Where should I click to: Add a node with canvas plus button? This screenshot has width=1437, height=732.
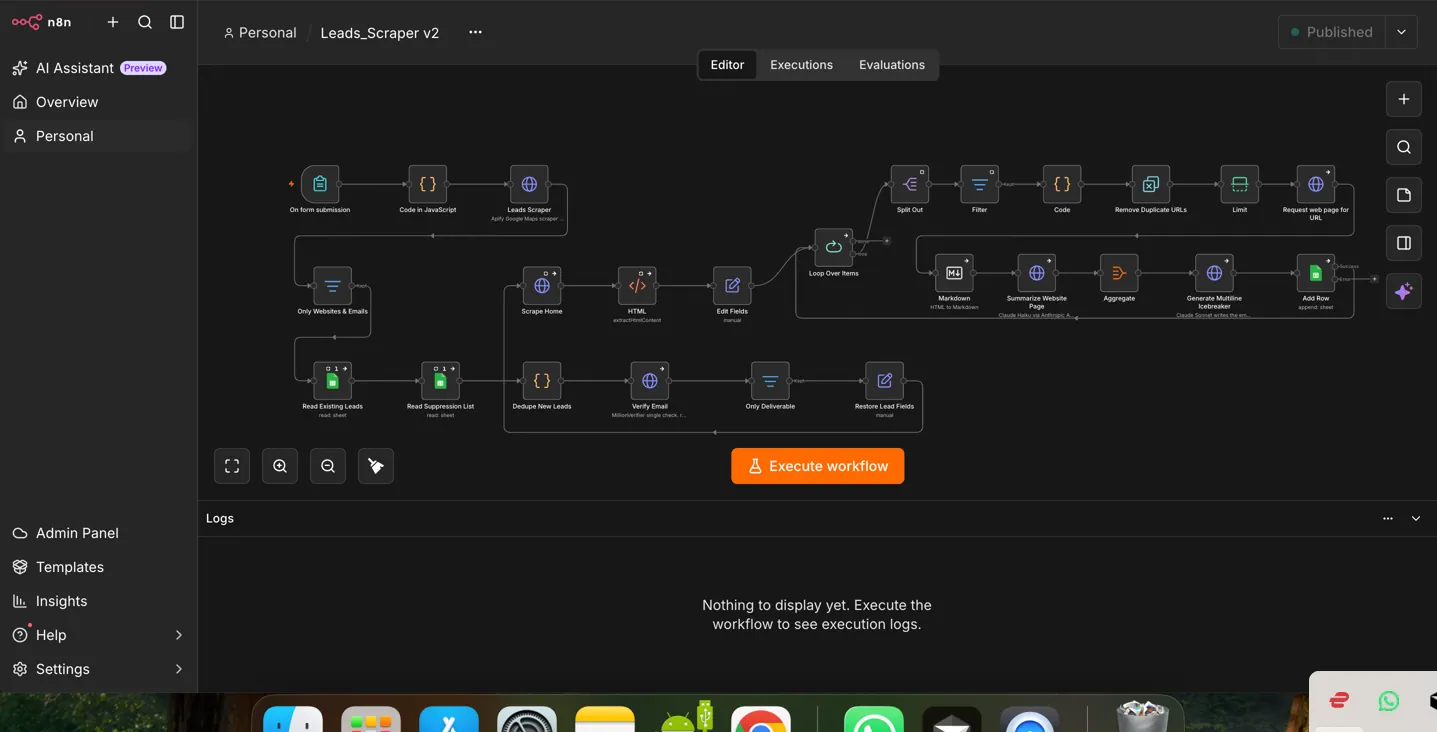point(1404,99)
